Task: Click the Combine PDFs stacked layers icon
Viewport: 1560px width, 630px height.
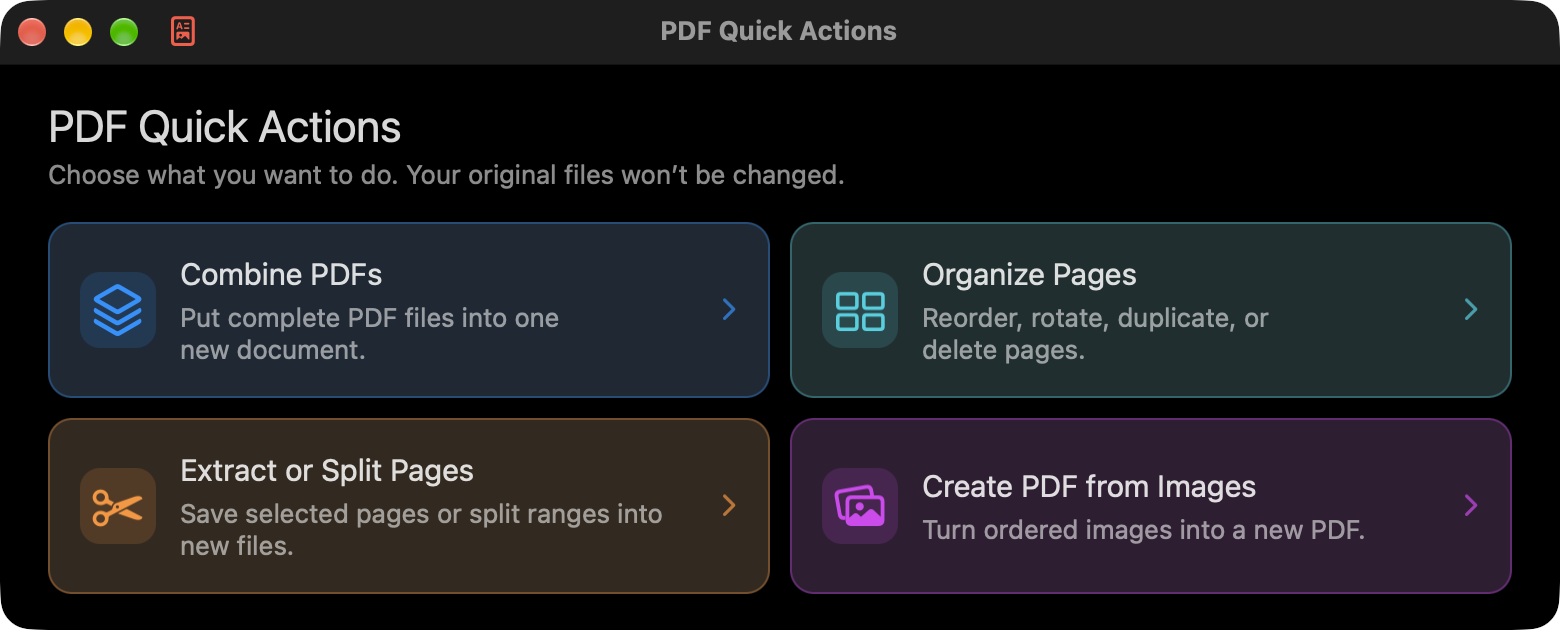Action: coord(118,310)
